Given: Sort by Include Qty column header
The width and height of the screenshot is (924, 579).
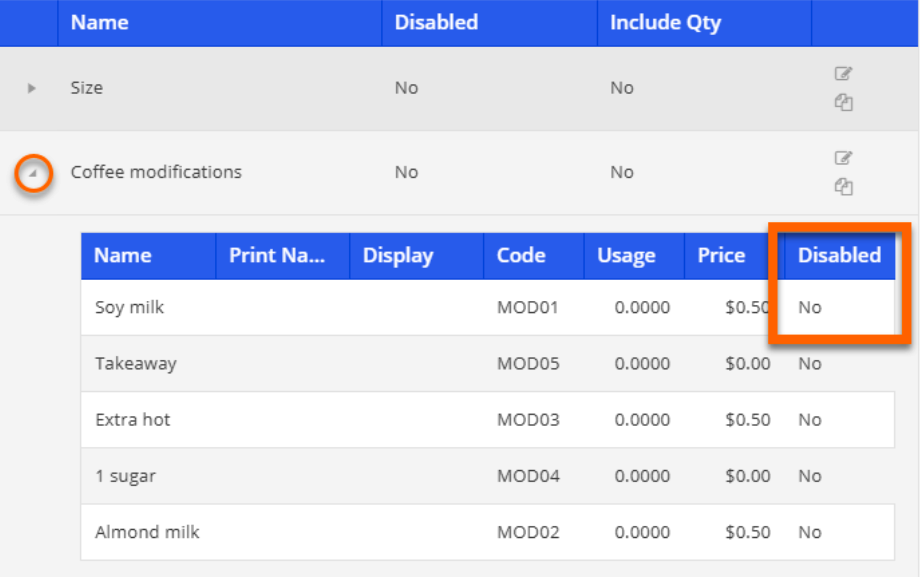Looking at the screenshot, I should (x=665, y=22).
